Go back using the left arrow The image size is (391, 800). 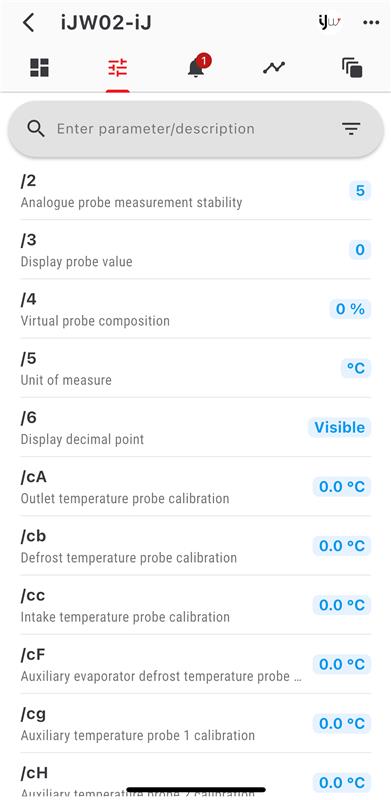click(x=29, y=23)
